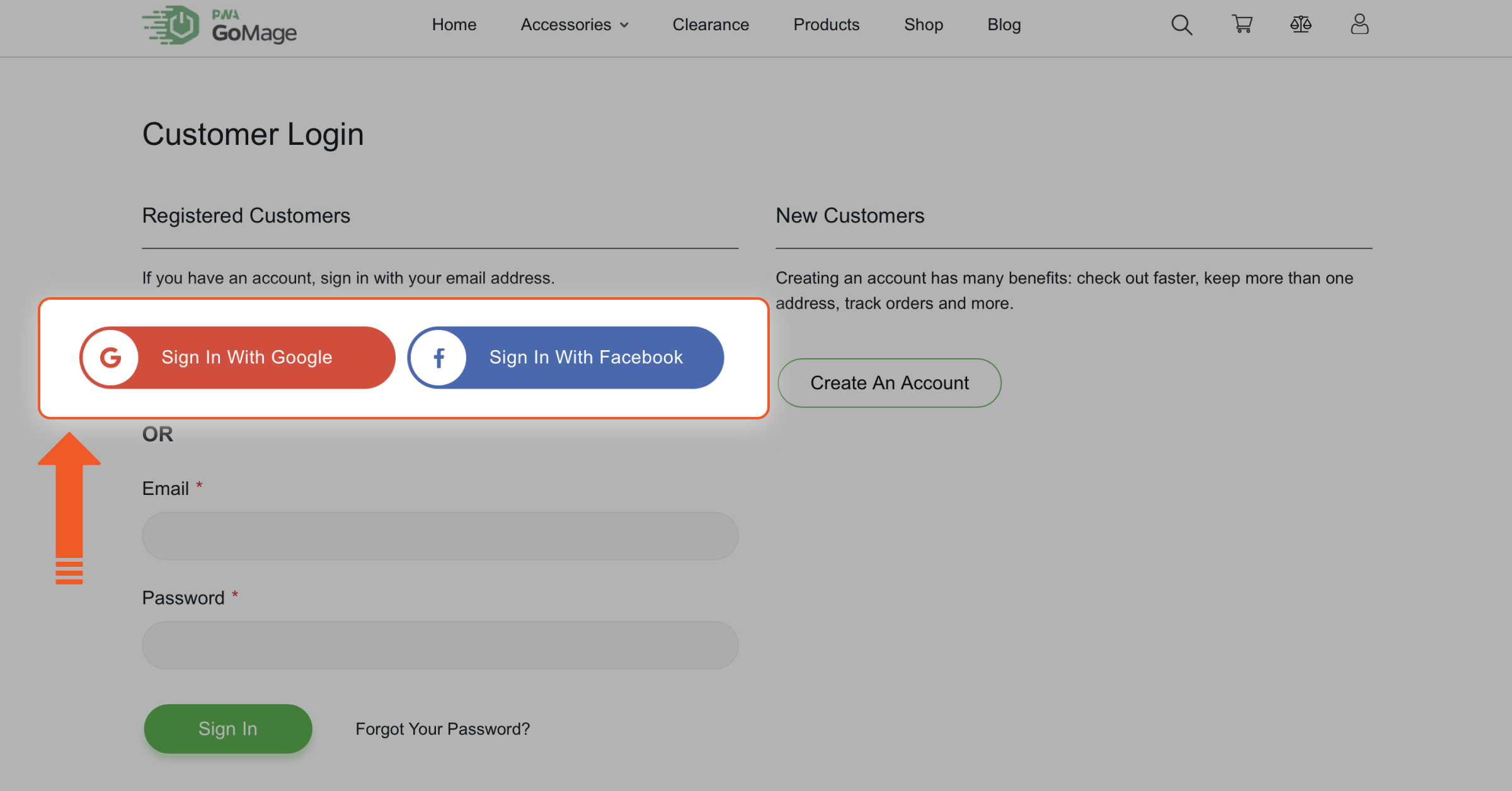Click the Registered Customers heading
The height and width of the screenshot is (791, 1512).
[246, 215]
